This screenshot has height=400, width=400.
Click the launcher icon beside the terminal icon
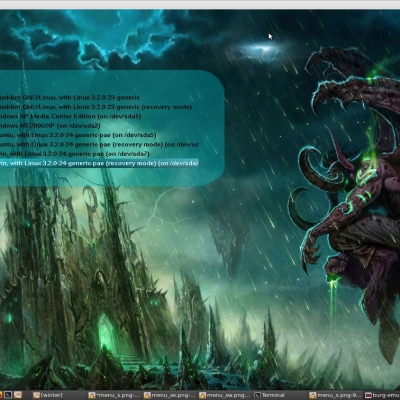point(18,395)
